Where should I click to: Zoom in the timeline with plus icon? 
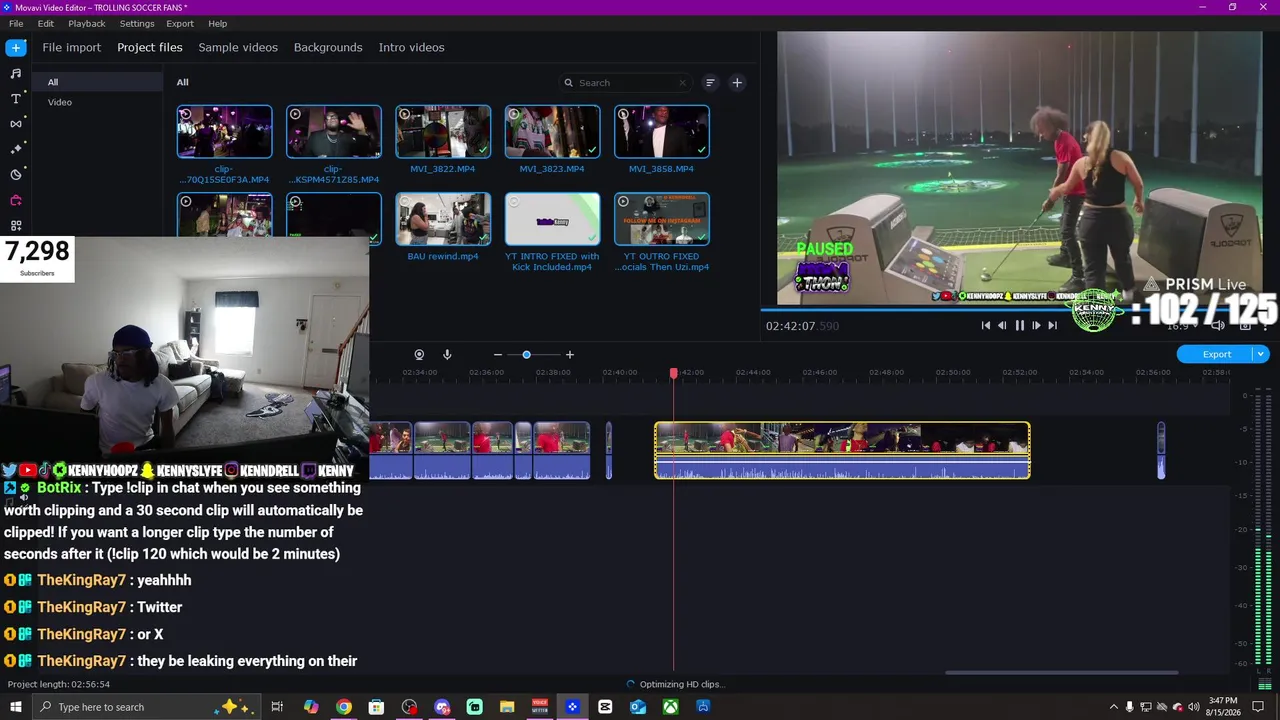[x=570, y=355]
